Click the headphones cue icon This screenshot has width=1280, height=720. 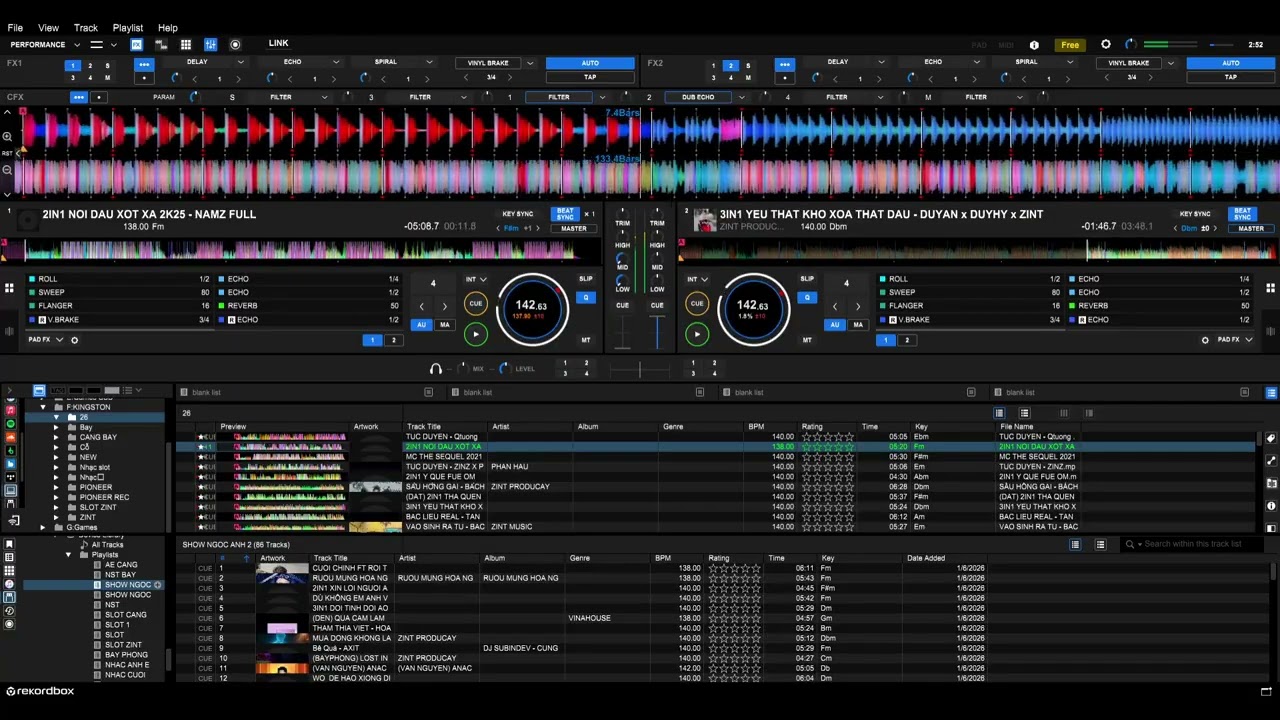pyautogui.click(x=435, y=369)
